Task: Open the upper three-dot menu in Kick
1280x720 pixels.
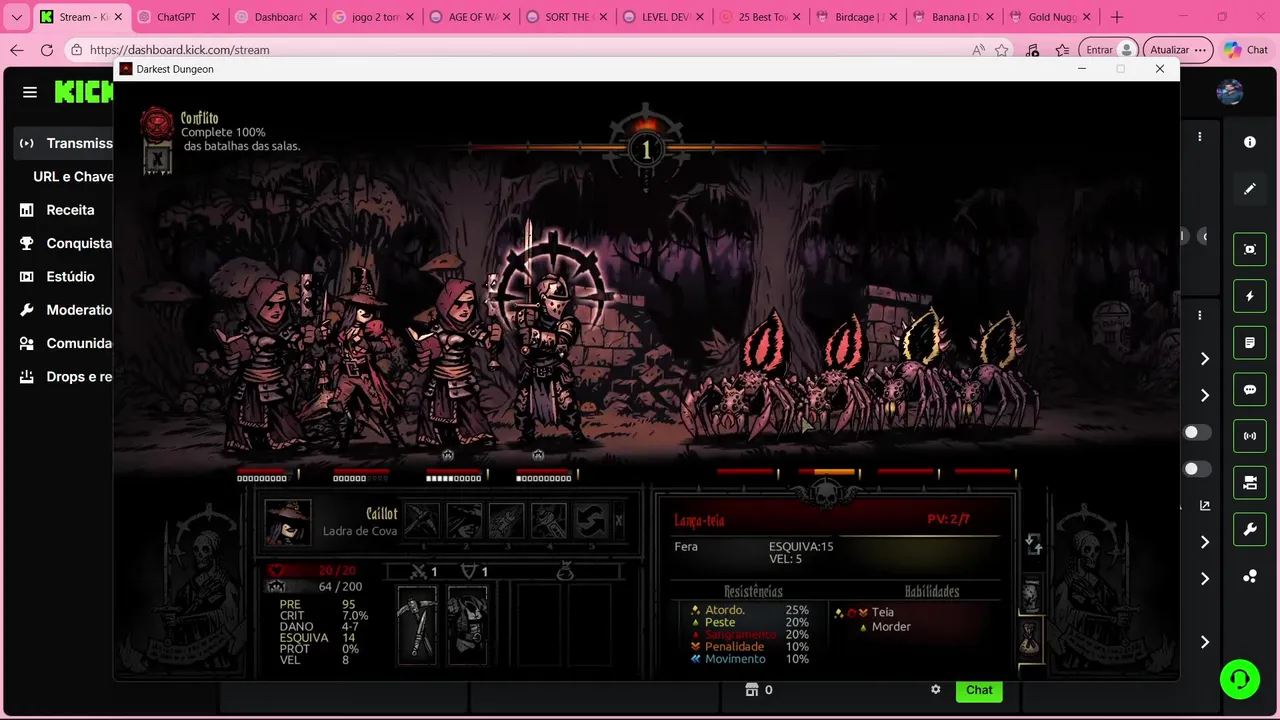Action: [x=1200, y=136]
